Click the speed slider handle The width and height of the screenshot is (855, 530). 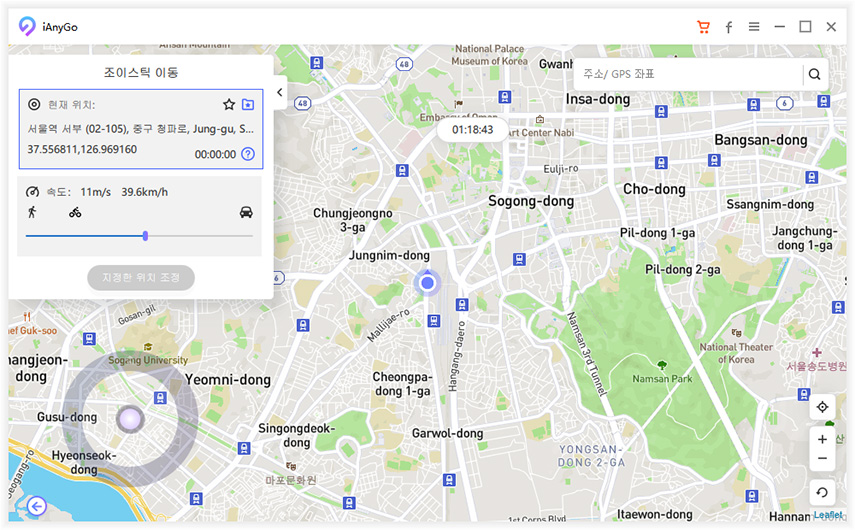145,236
